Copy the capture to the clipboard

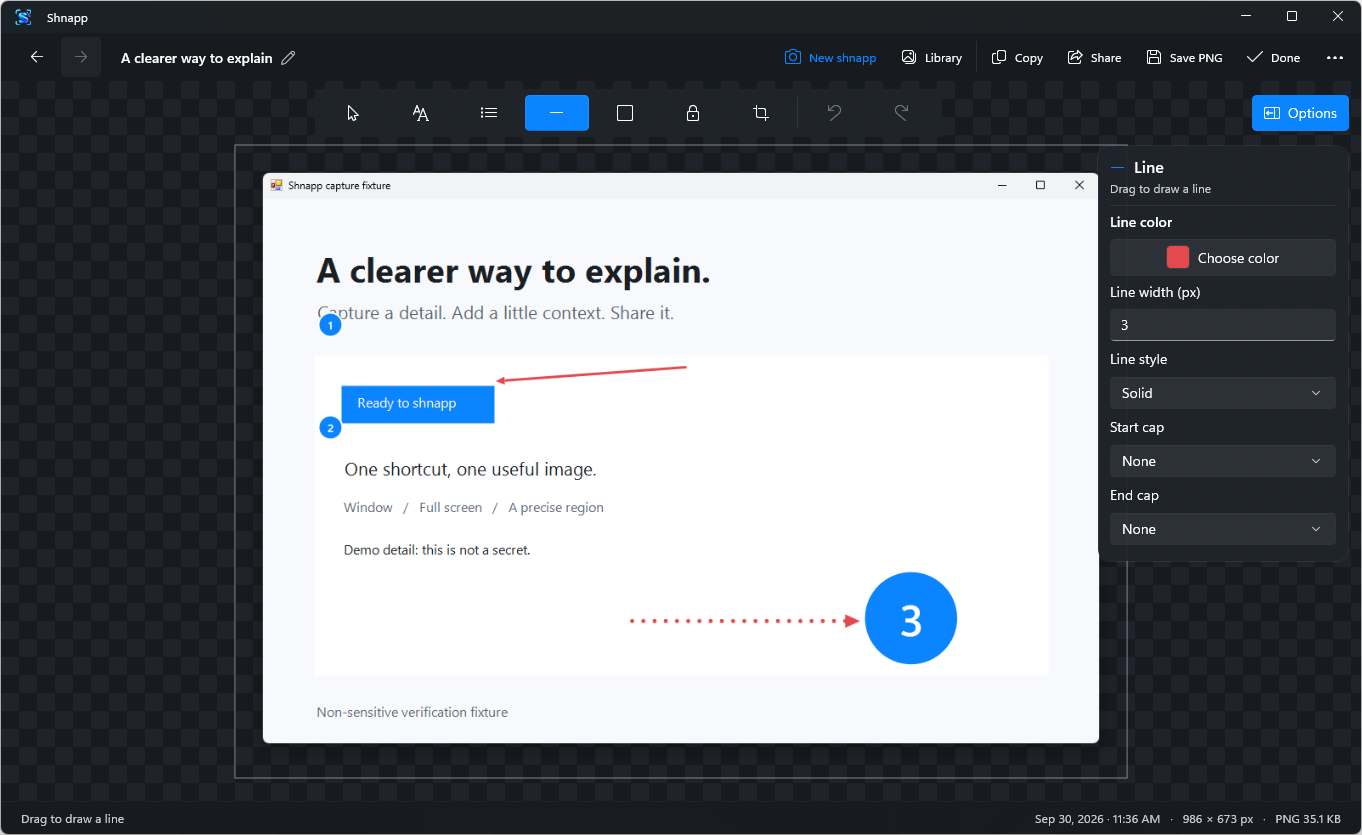coord(1017,58)
